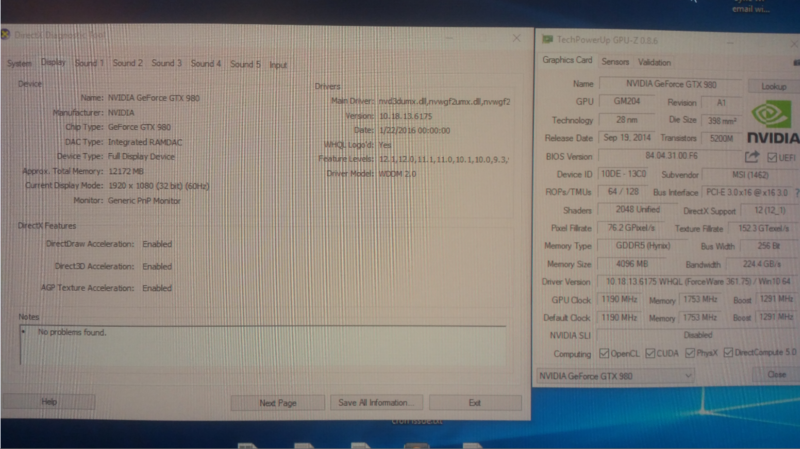Open the Validation tab in GPU-Z
The width and height of the screenshot is (800, 449).
point(654,63)
